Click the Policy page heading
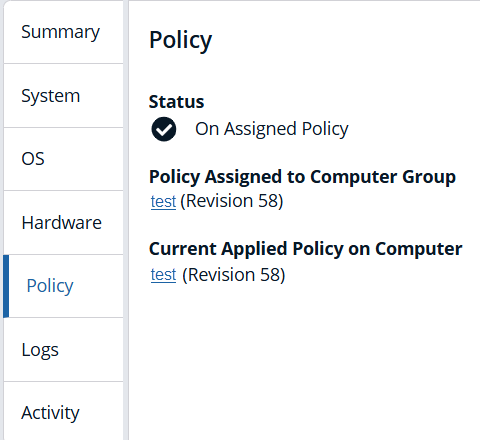 [180, 40]
